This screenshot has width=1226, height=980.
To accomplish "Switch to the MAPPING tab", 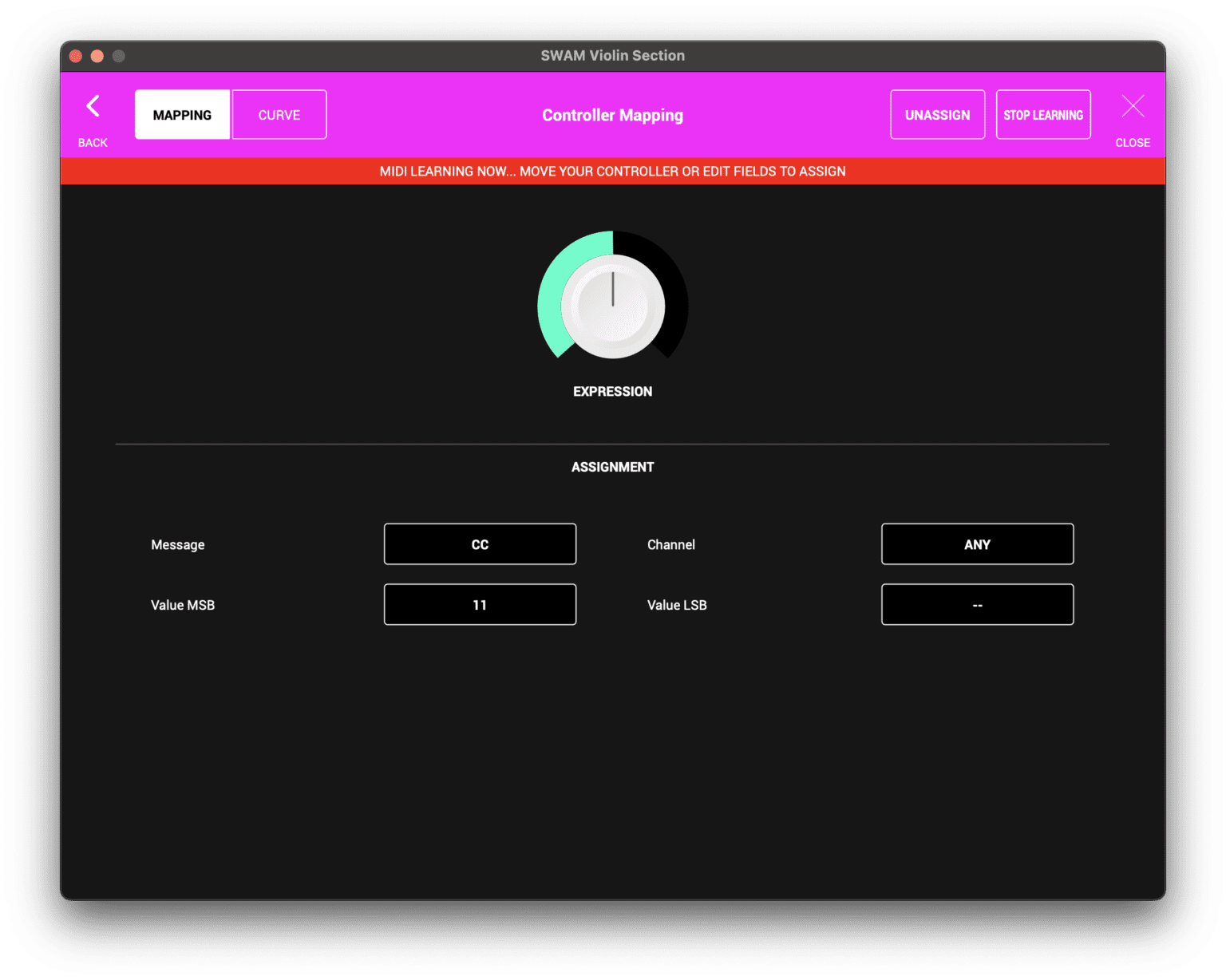I will click(182, 115).
